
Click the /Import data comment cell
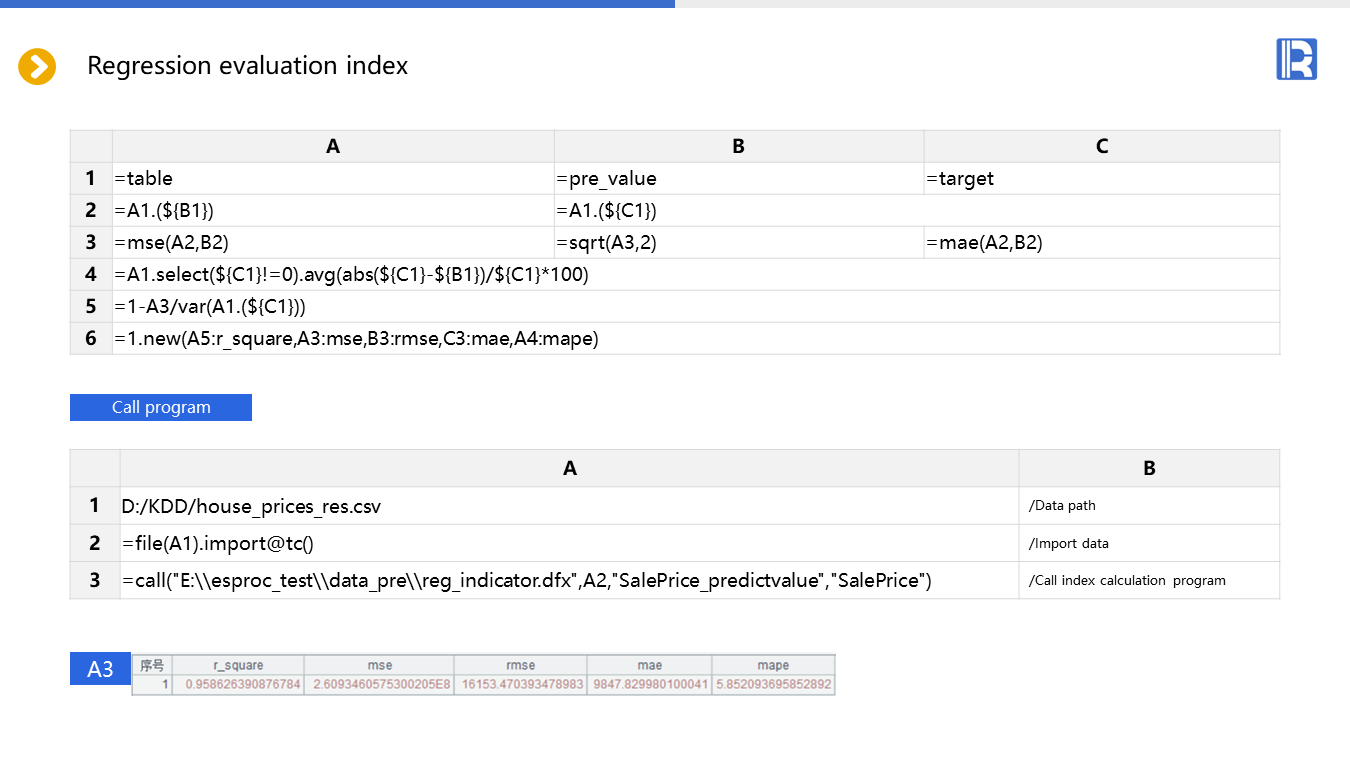tap(1149, 543)
